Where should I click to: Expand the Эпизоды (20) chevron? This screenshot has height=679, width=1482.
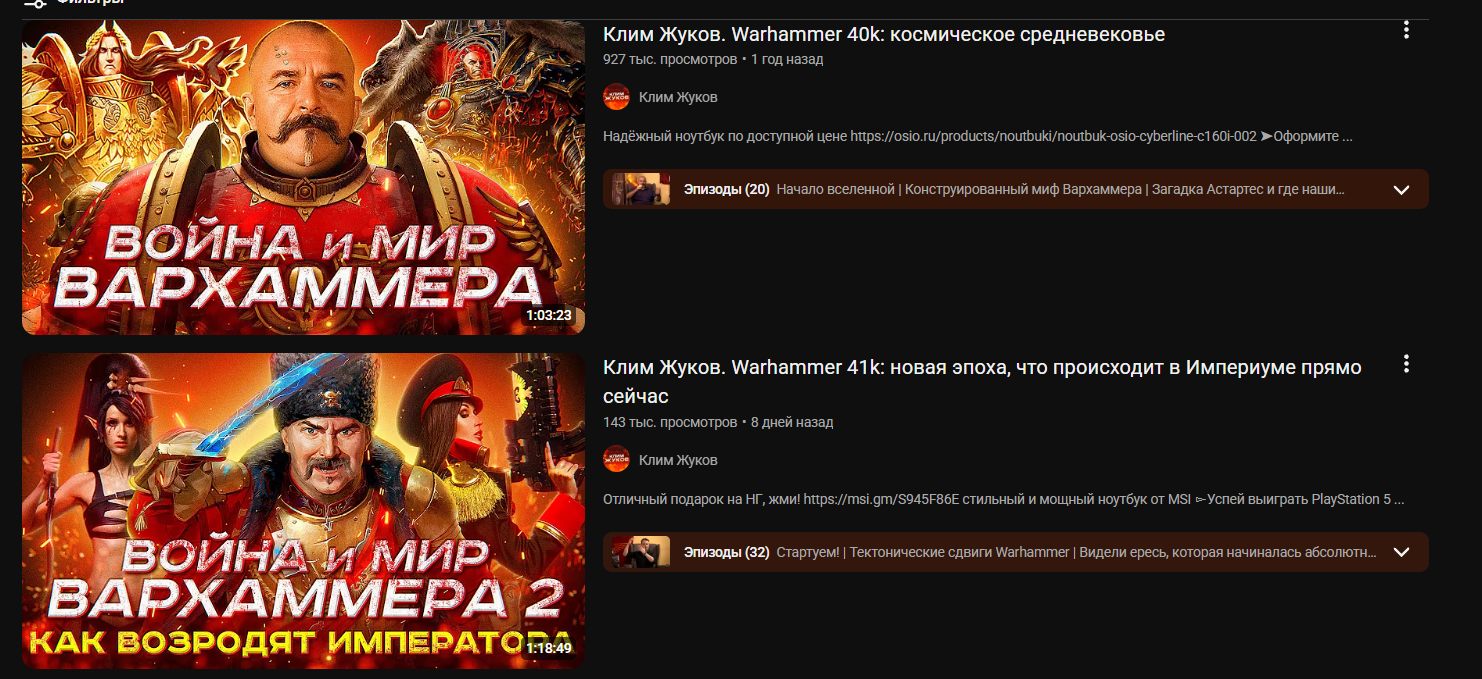(x=1401, y=190)
